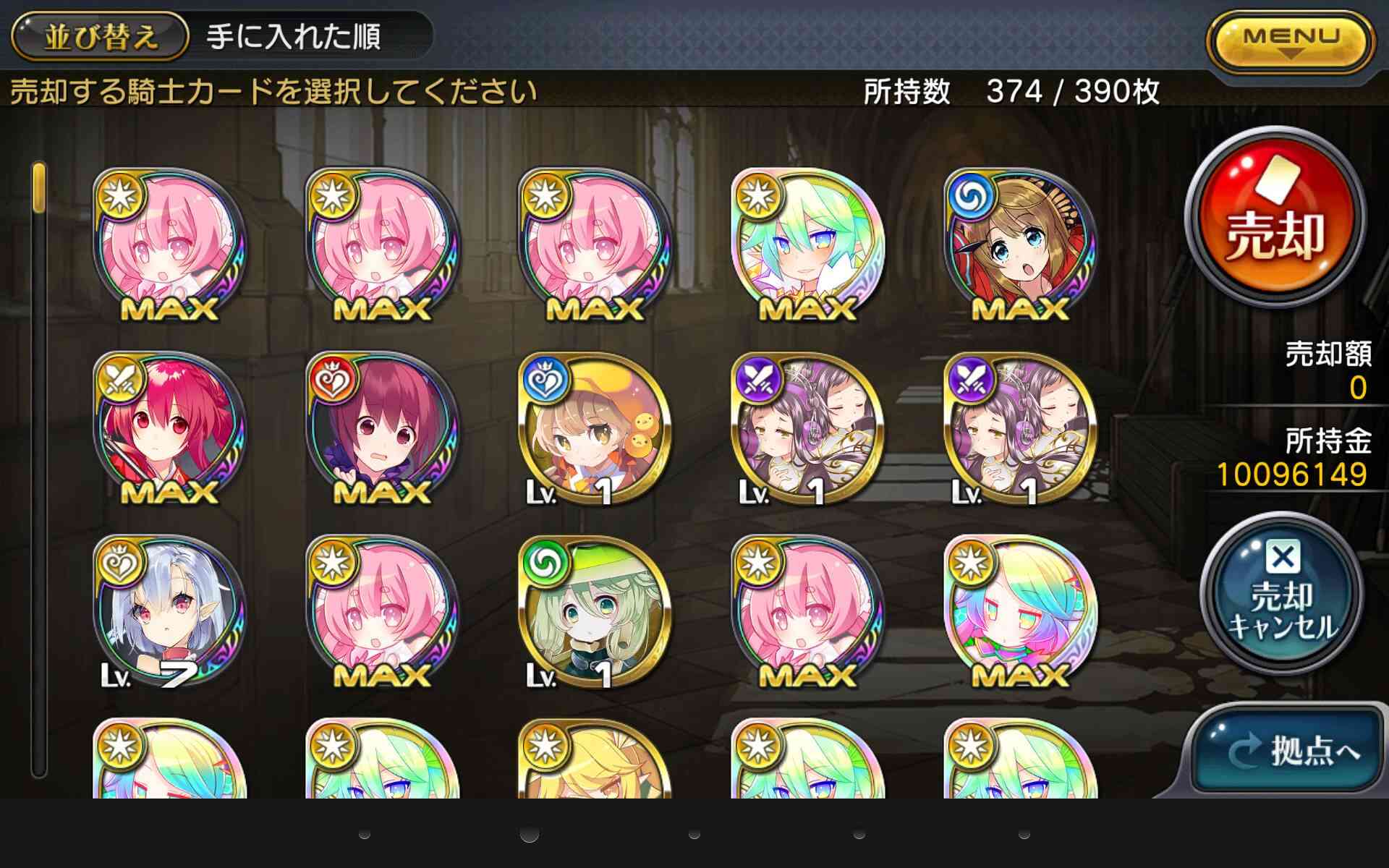Tap the 売却キャンセル cancel sell button
The image size is (1389, 868).
(x=1281, y=596)
